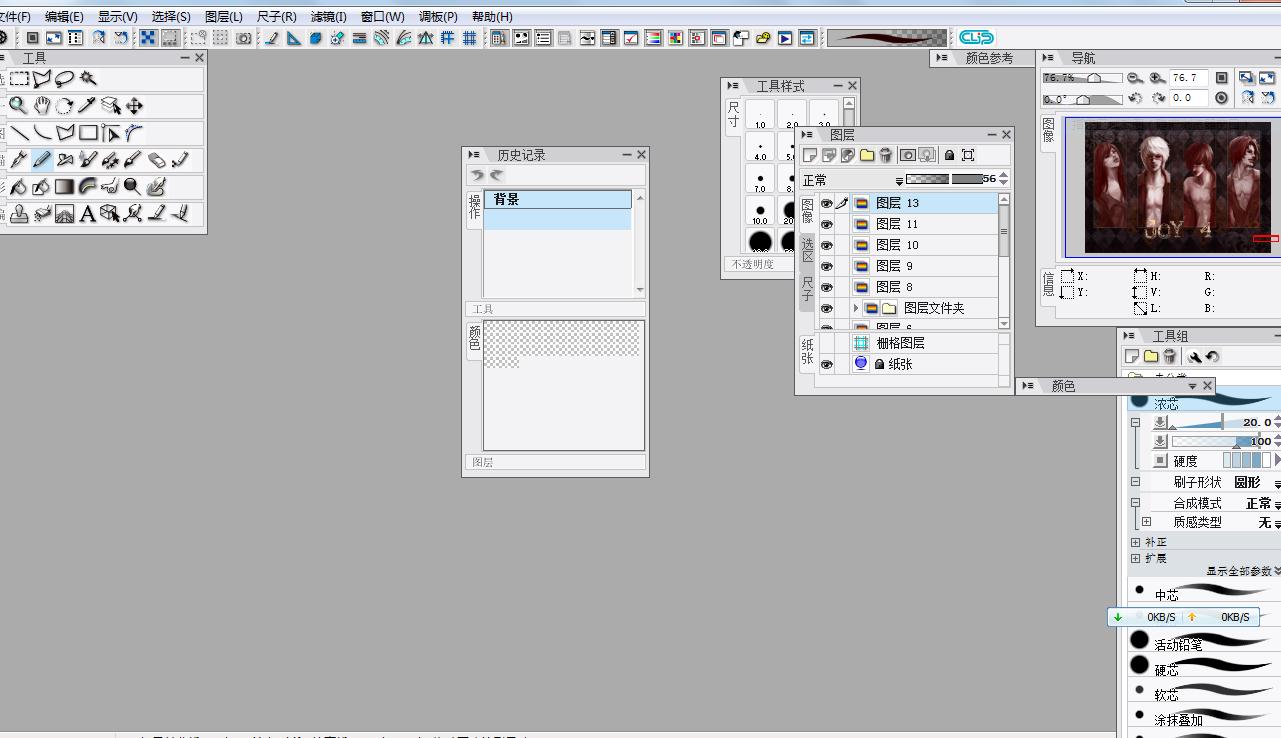Open the 图层(L) menu in the menu bar
The image size is (1281, 738).
(223, 17)
